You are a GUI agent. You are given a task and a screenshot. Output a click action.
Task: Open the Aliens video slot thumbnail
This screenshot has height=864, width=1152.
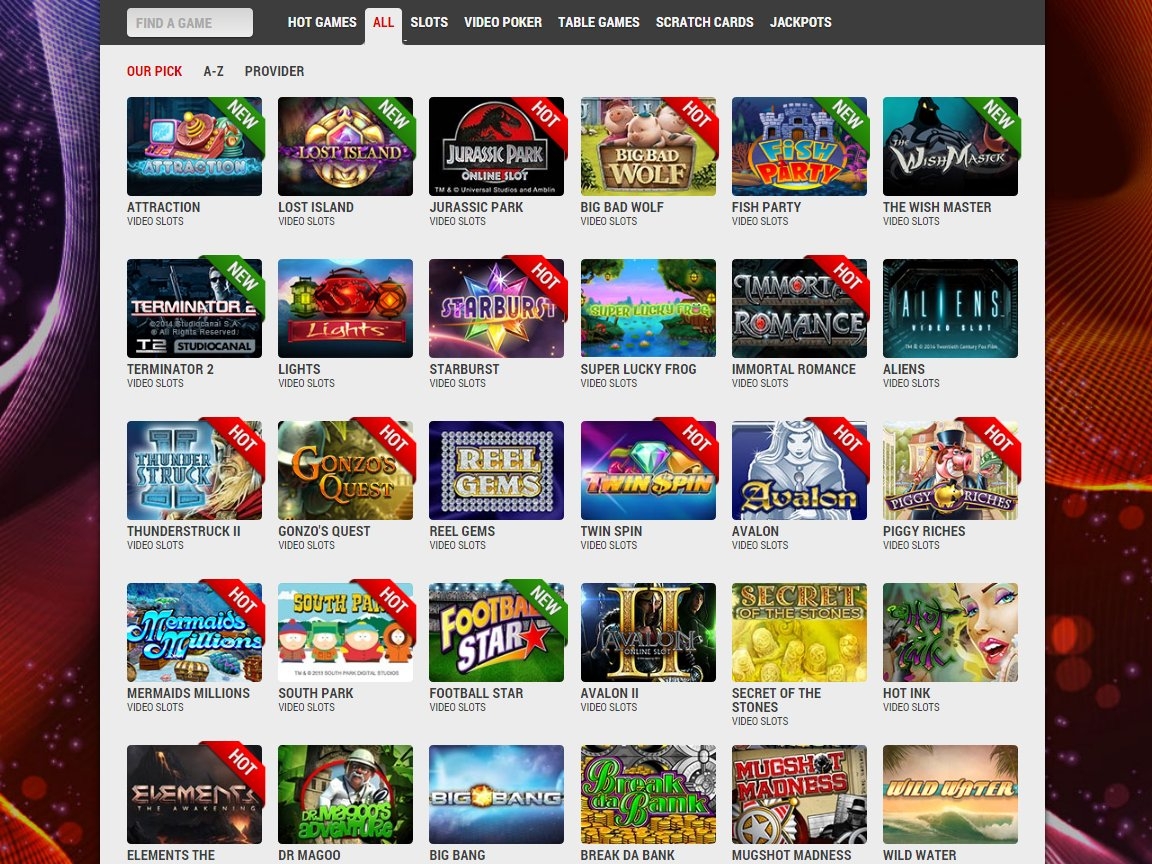point(950,308)
